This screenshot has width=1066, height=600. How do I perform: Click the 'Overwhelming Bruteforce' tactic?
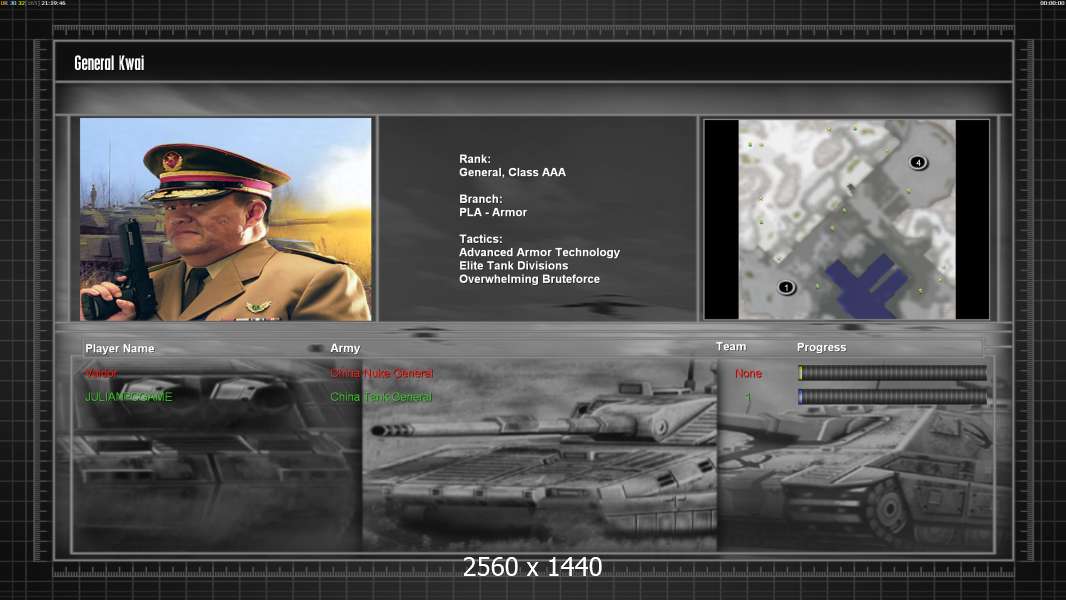(x=529, y=279)
